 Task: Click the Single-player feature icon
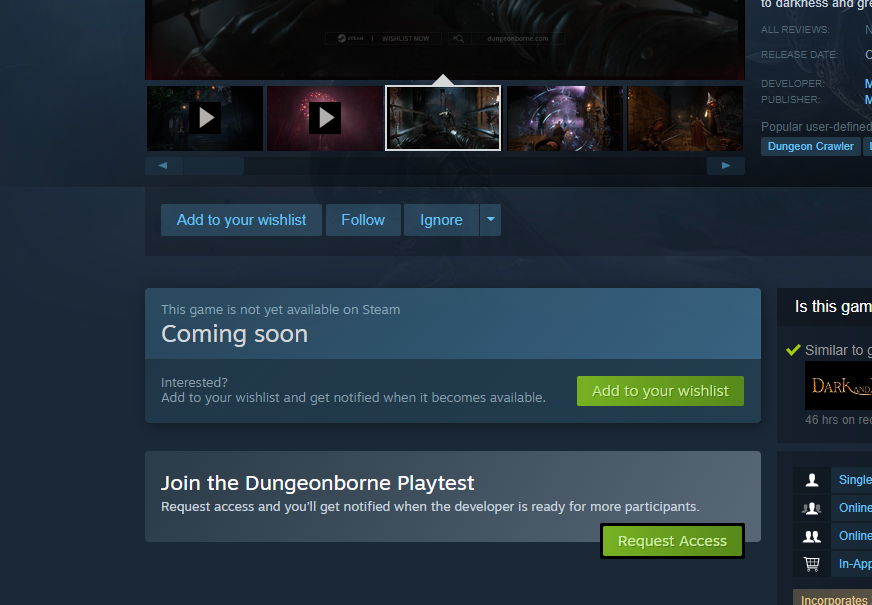click(811, 480)
